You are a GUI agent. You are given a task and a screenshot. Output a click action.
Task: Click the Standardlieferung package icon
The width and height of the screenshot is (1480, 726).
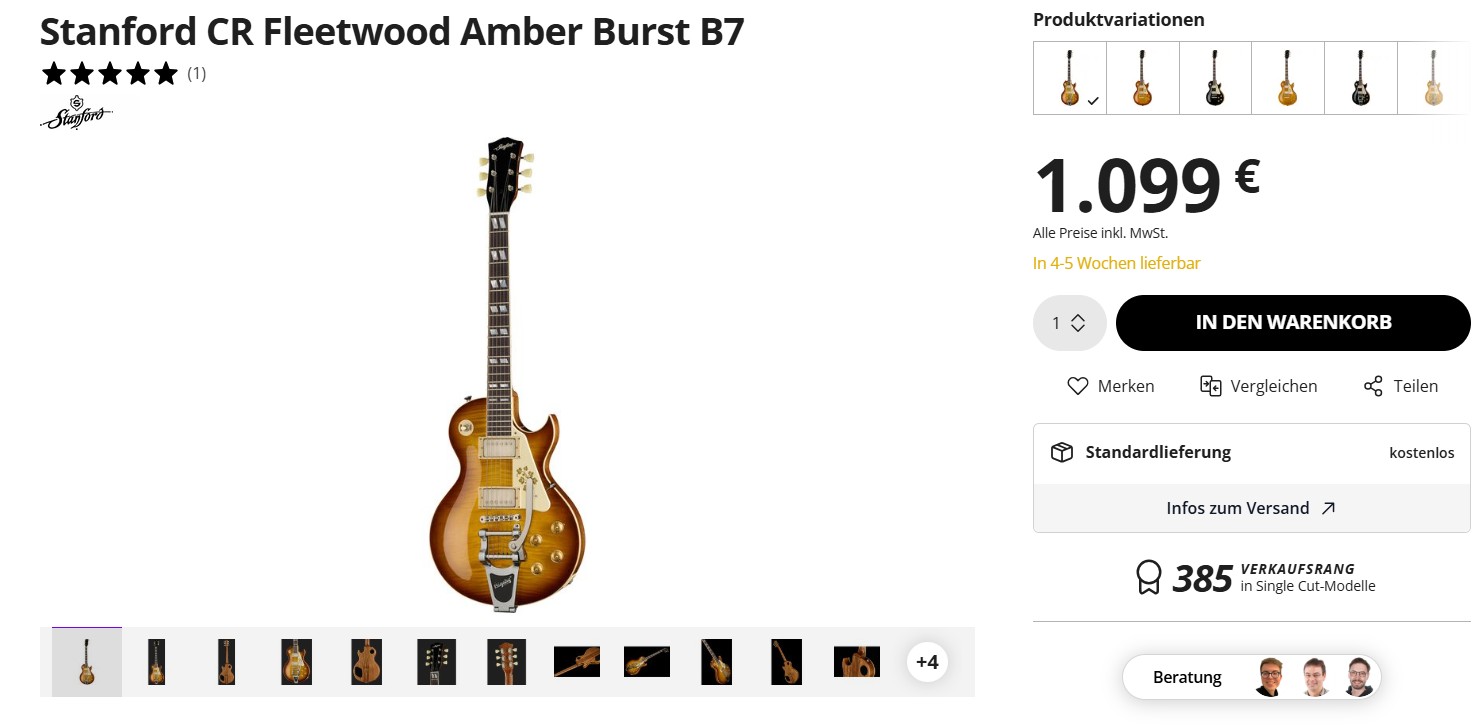[1061, 453]
